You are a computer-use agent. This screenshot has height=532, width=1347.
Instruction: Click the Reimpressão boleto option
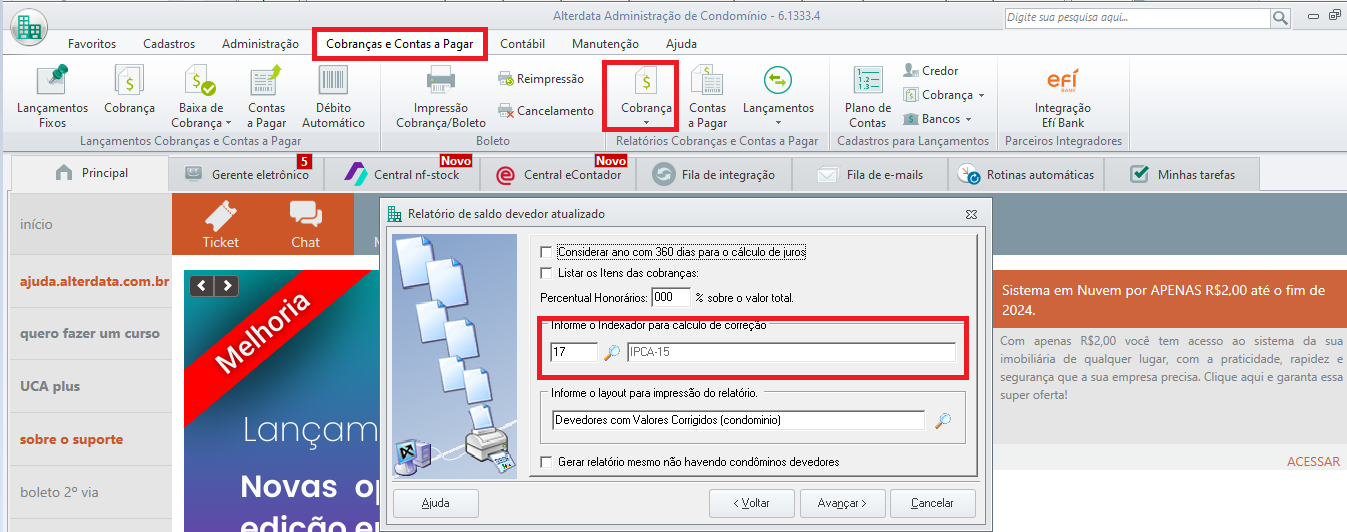click(541, 79)
